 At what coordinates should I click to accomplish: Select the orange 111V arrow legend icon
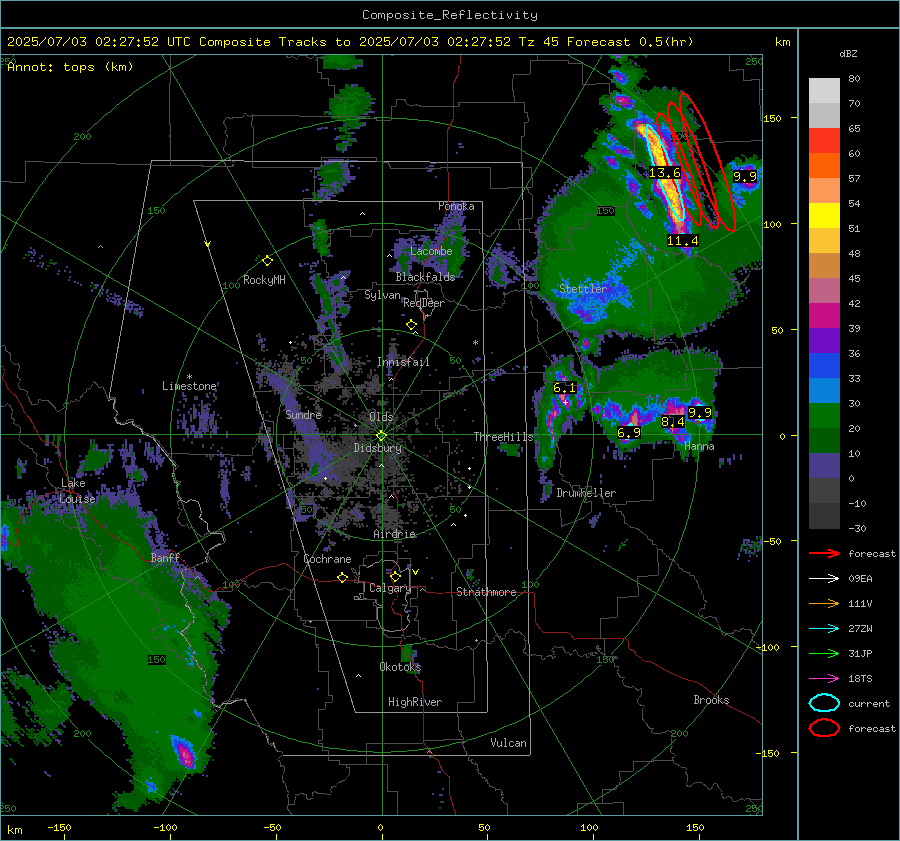click(824, 603)
